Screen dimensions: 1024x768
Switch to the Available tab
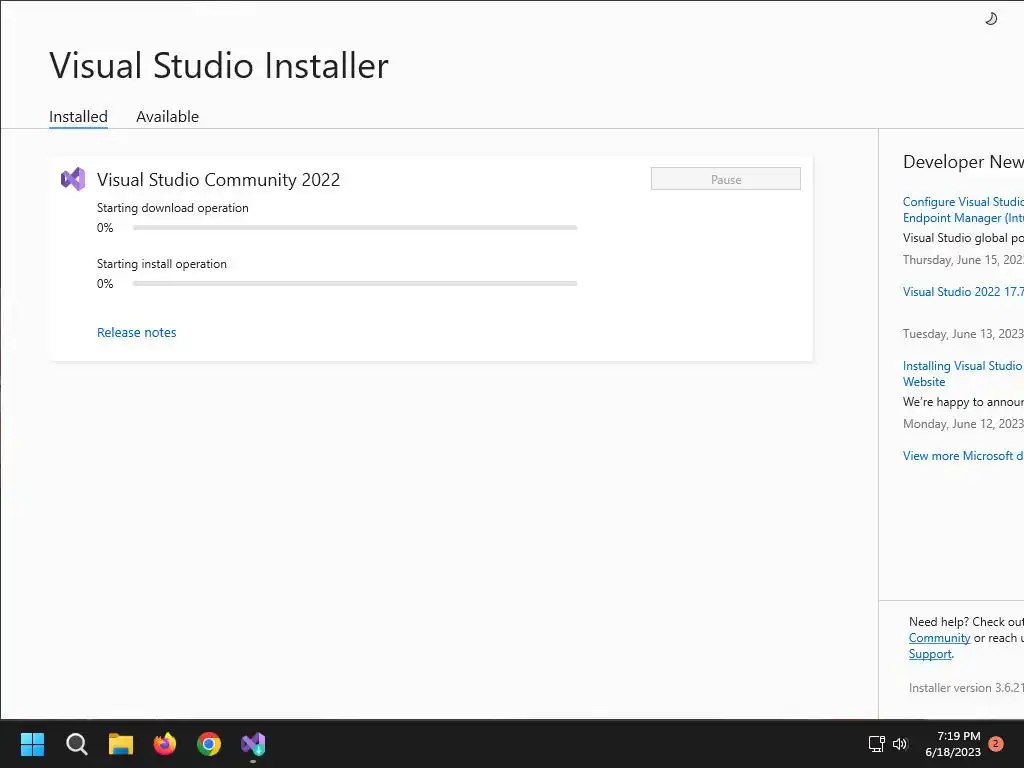[x=167, y=116]
